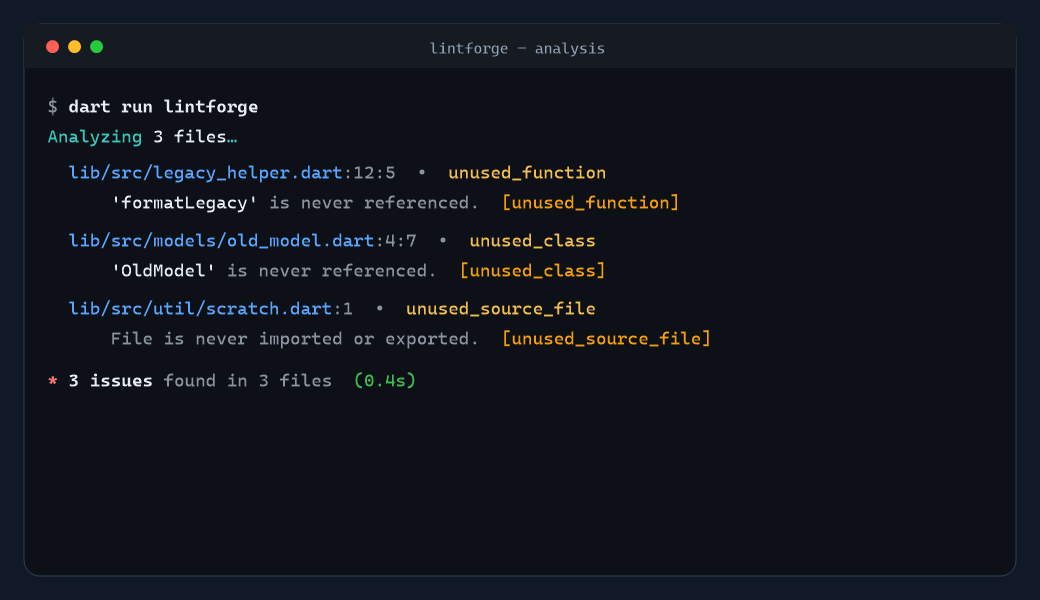Screen dimensions: 1040x600
Task: Click the window title 'lintforge — analysis'
Action: 517,48
